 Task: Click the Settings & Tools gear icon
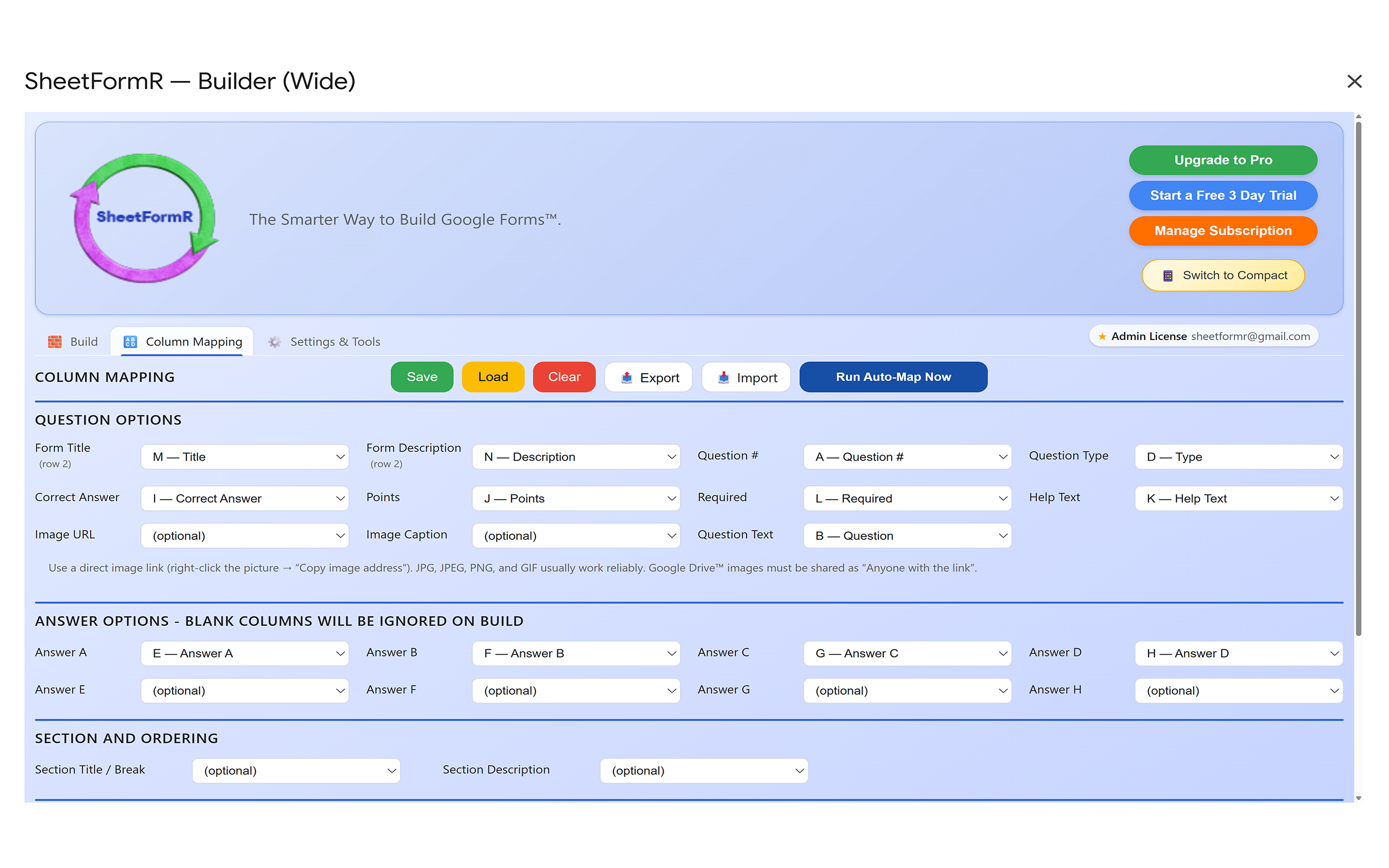click(275, 342)
